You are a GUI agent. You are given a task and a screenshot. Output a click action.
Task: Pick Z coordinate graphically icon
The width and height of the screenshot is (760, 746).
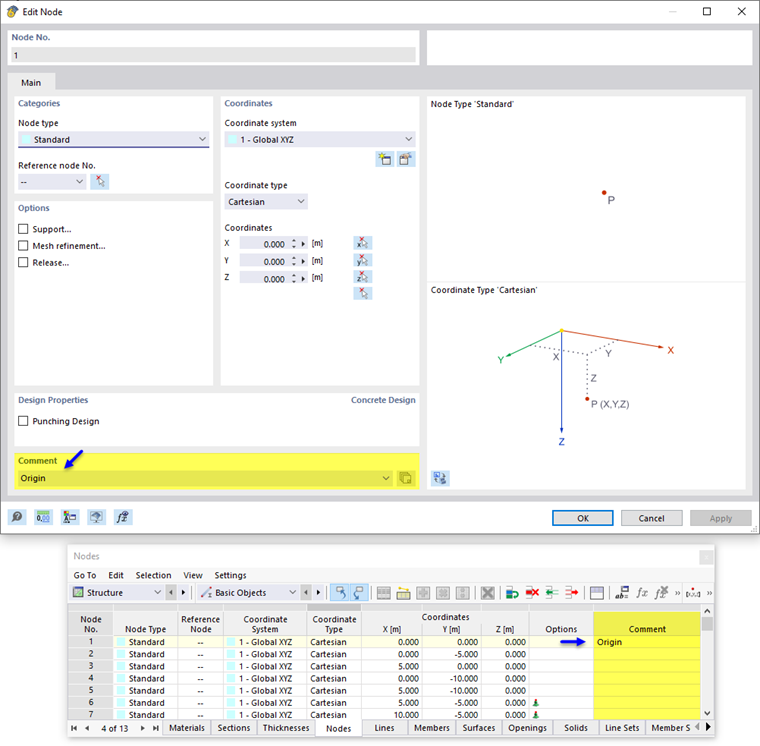(x=363, y=277)
